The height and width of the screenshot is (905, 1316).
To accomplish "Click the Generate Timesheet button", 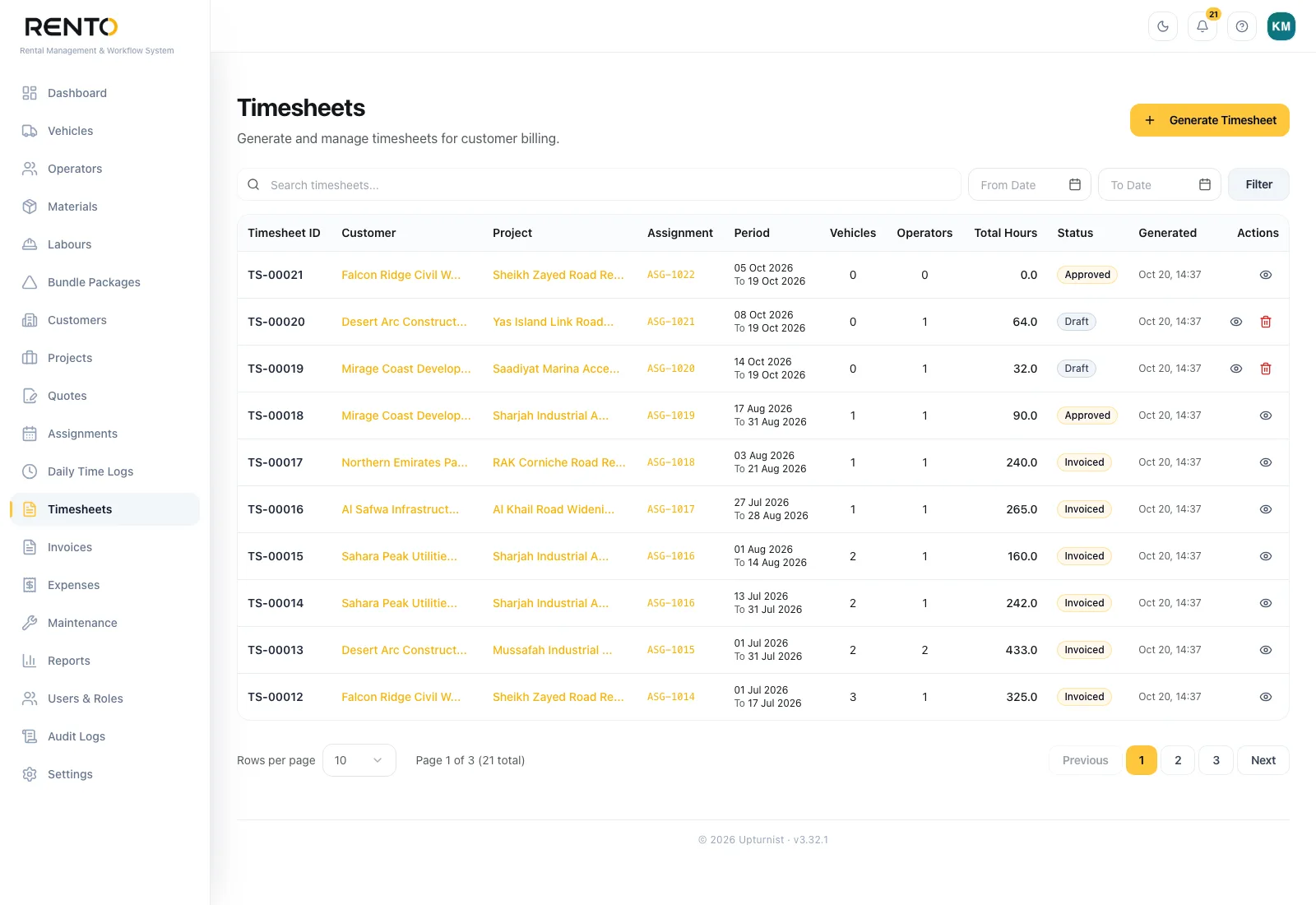I will coord(1210,120).
